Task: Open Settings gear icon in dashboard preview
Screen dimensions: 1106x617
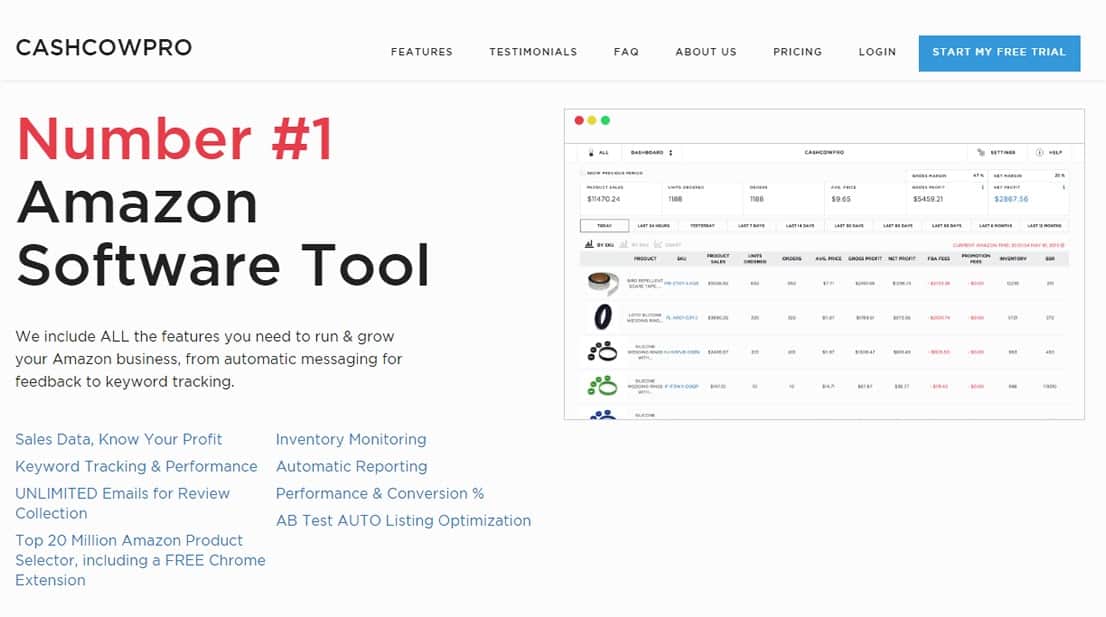Action: click(x=980, y=153)
